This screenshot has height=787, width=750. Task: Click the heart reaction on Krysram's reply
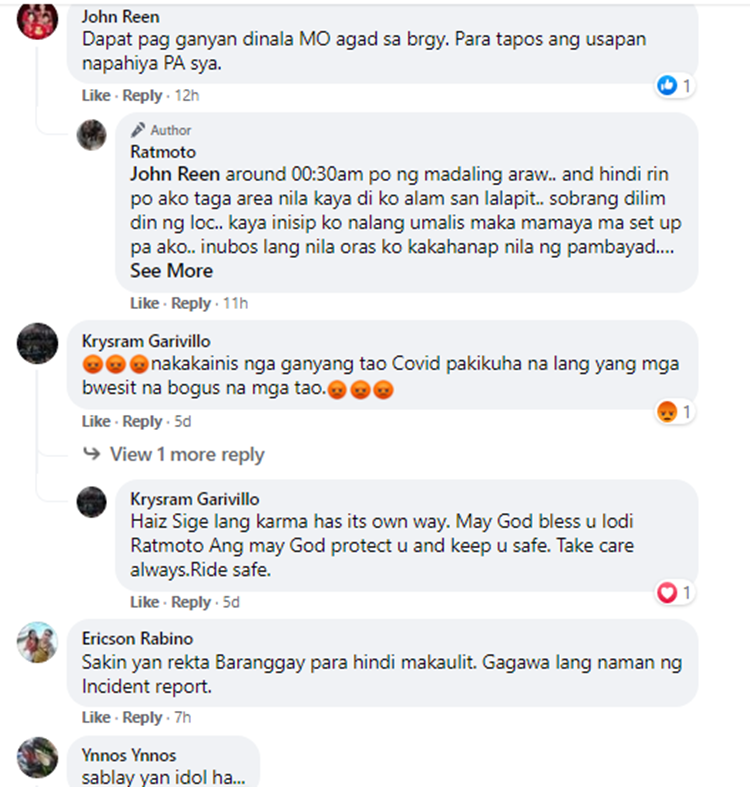(667, 593)
